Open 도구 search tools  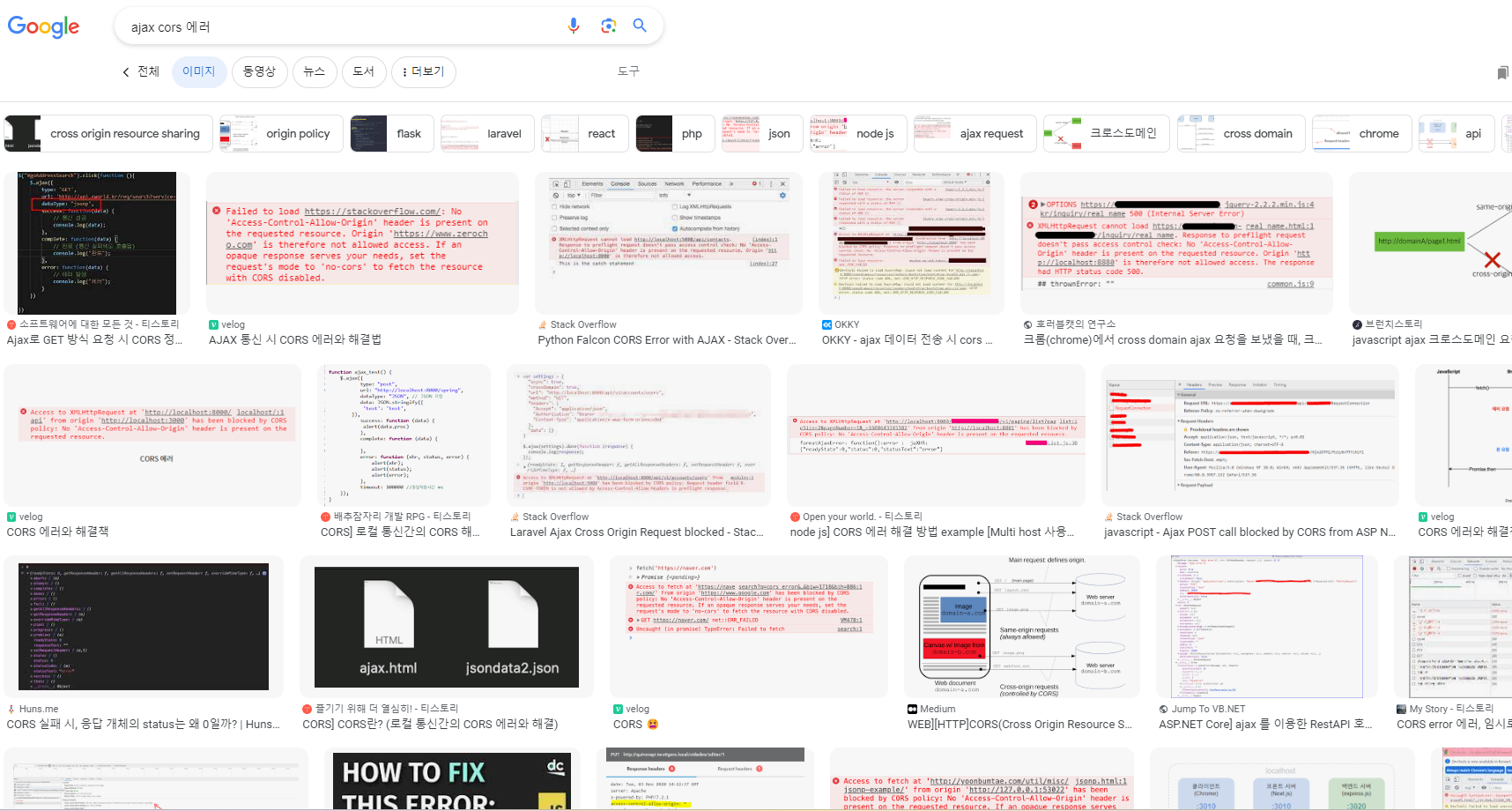tap(628, 71)
